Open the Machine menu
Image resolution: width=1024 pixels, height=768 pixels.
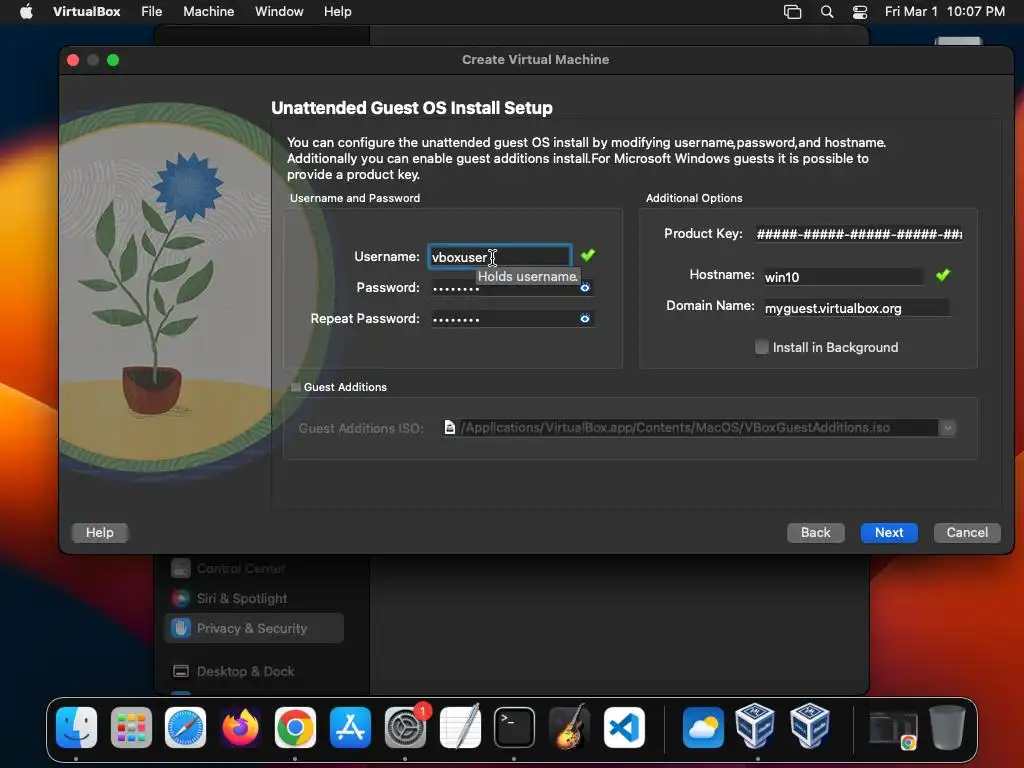coord(208,12)
